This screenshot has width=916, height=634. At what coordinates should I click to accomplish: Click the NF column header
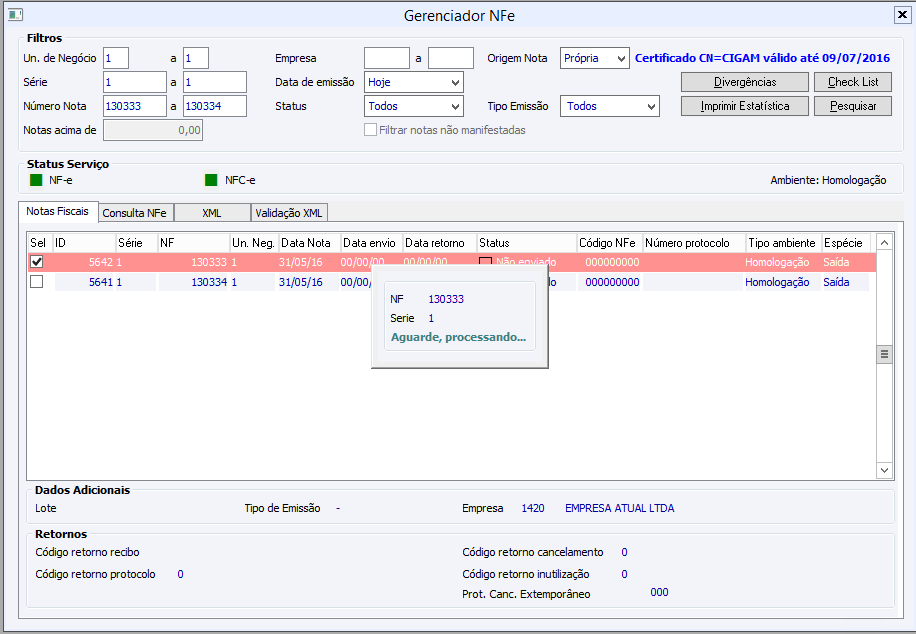point(194,243)
